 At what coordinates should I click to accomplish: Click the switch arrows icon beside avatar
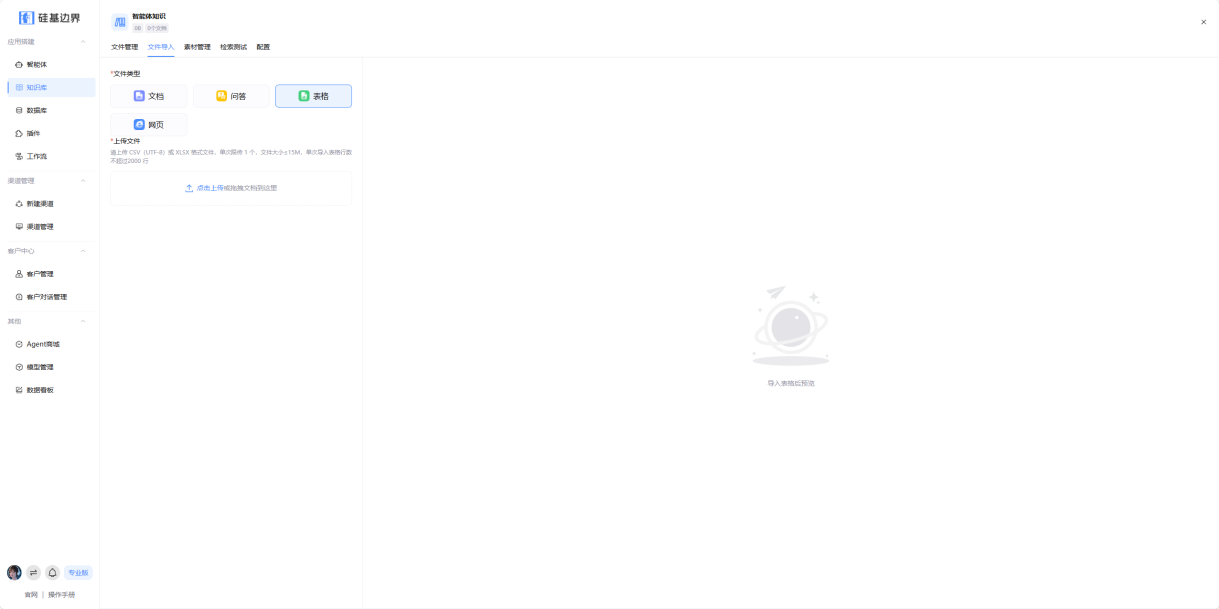33,573
